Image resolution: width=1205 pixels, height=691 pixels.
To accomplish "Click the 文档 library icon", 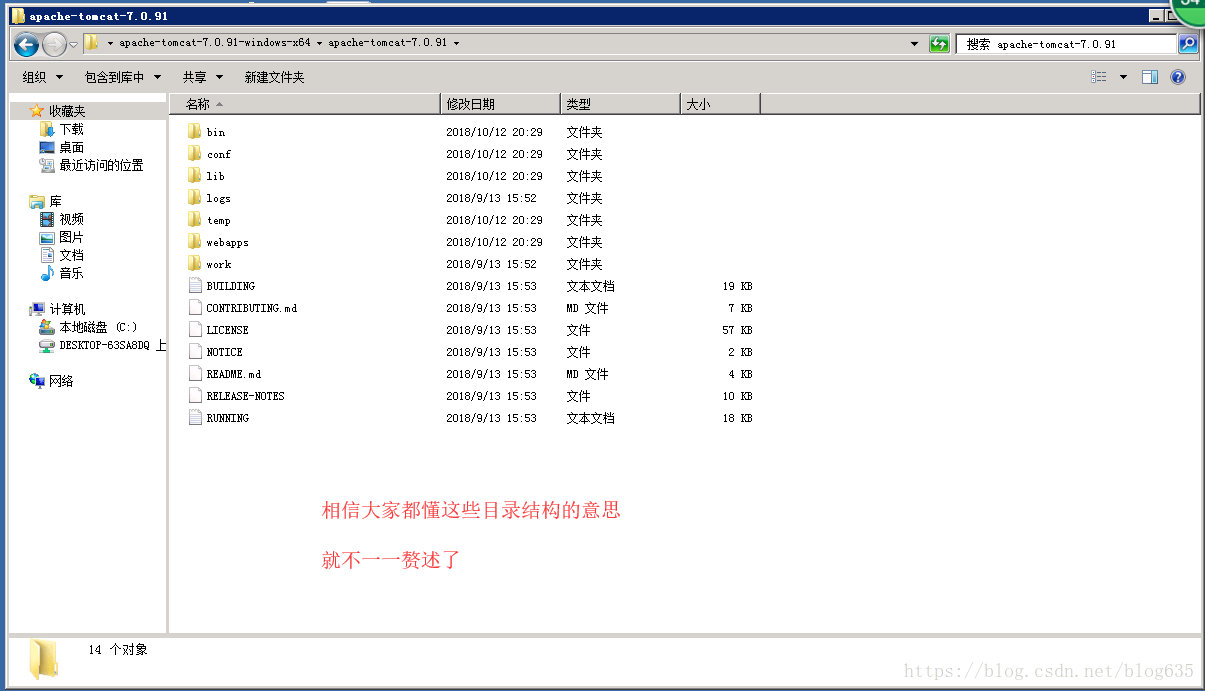I will [x=47, y=255].
